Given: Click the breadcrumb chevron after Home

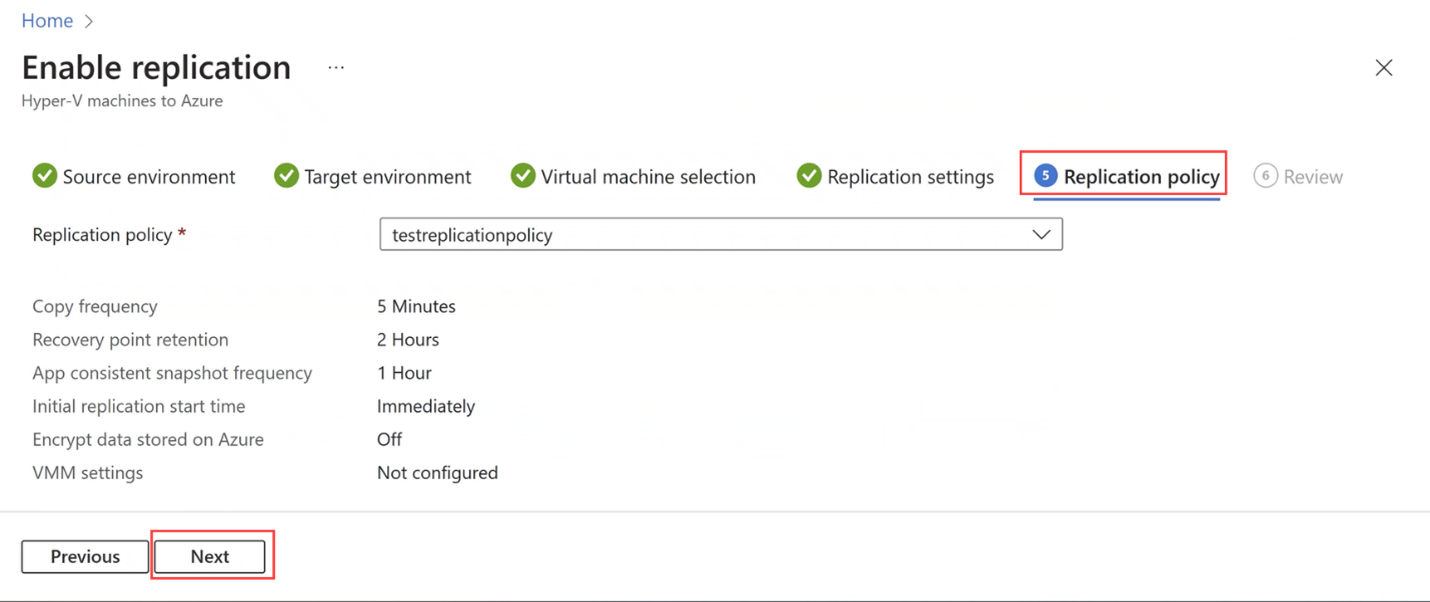Looking at the screenshot, I should (88, 20).
